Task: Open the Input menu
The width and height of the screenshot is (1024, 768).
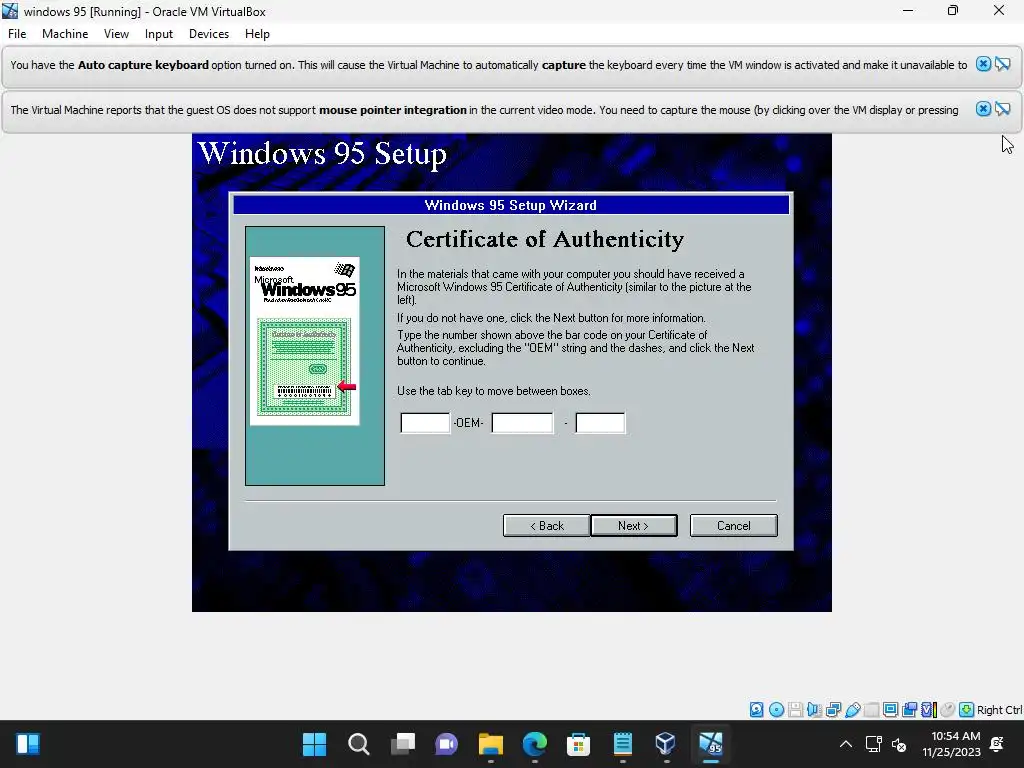Action: pyautogui.click(x=159, y=34)
